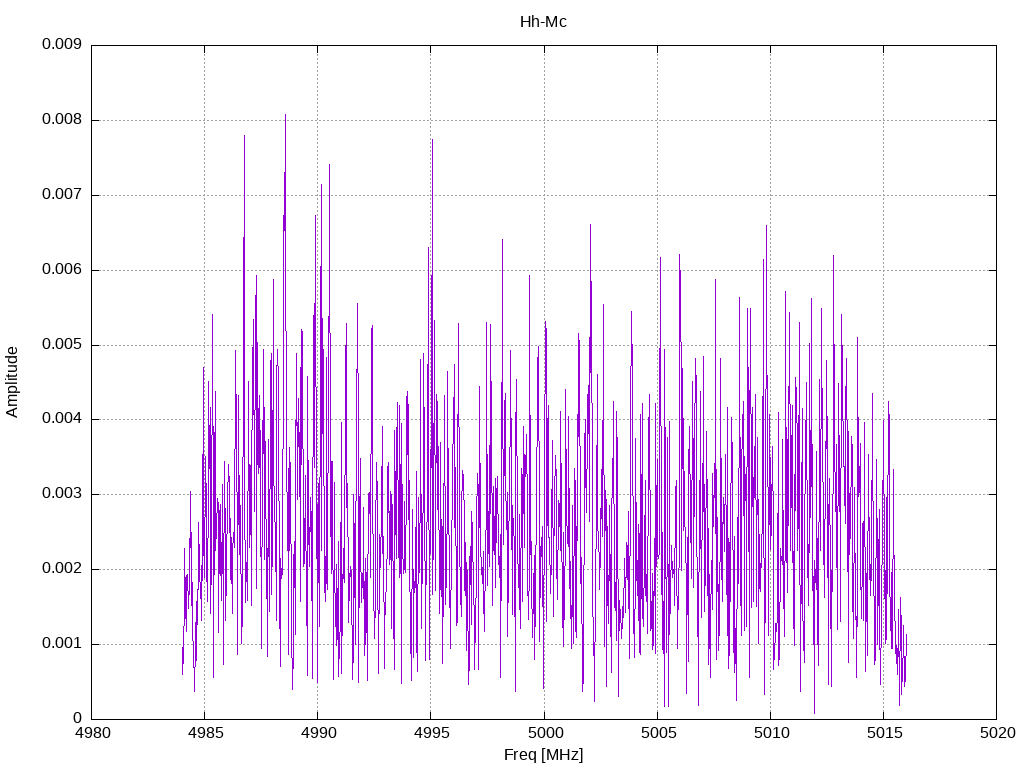Screen dimensions: 1024x768
Task: Click the tallest spectrum peak above 0.008
Action: pos(285,116)
